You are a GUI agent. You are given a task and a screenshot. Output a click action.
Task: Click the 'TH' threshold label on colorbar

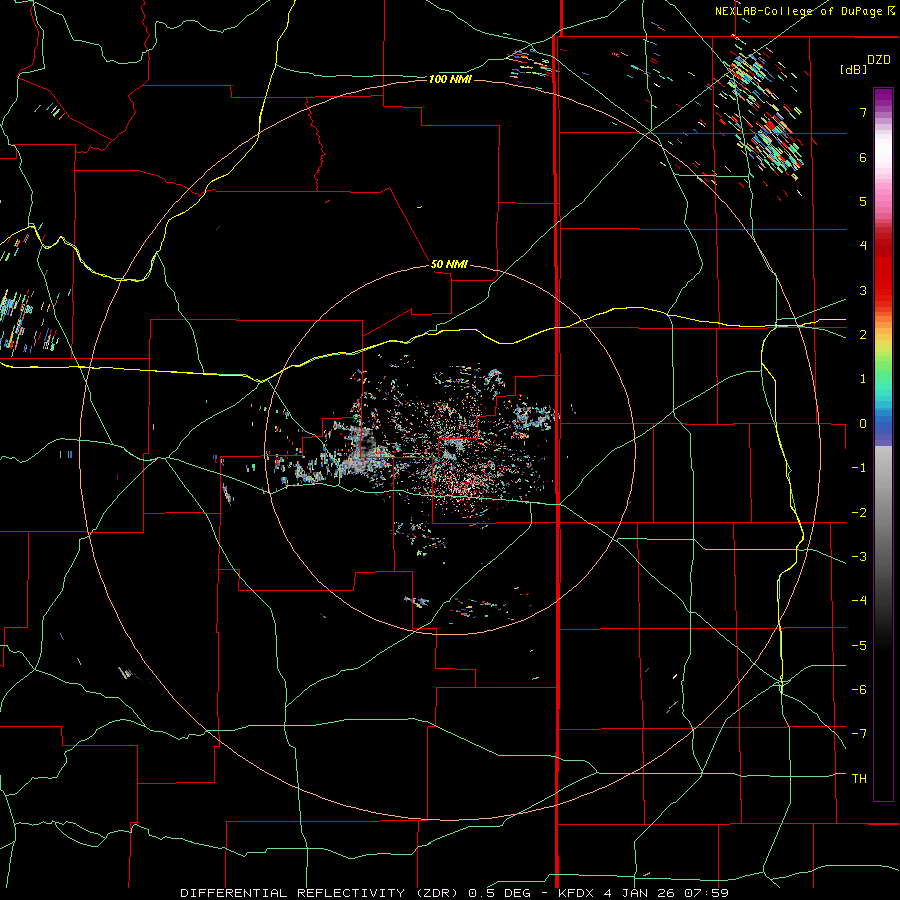click(859, 779)
